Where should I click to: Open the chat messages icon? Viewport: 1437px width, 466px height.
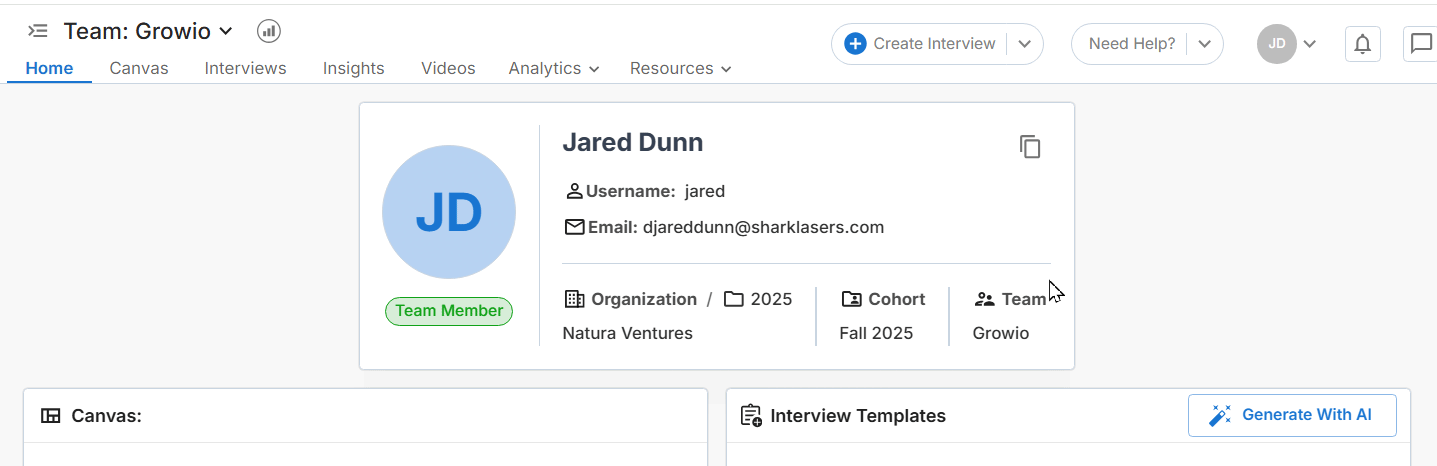tap(1420, 44)
